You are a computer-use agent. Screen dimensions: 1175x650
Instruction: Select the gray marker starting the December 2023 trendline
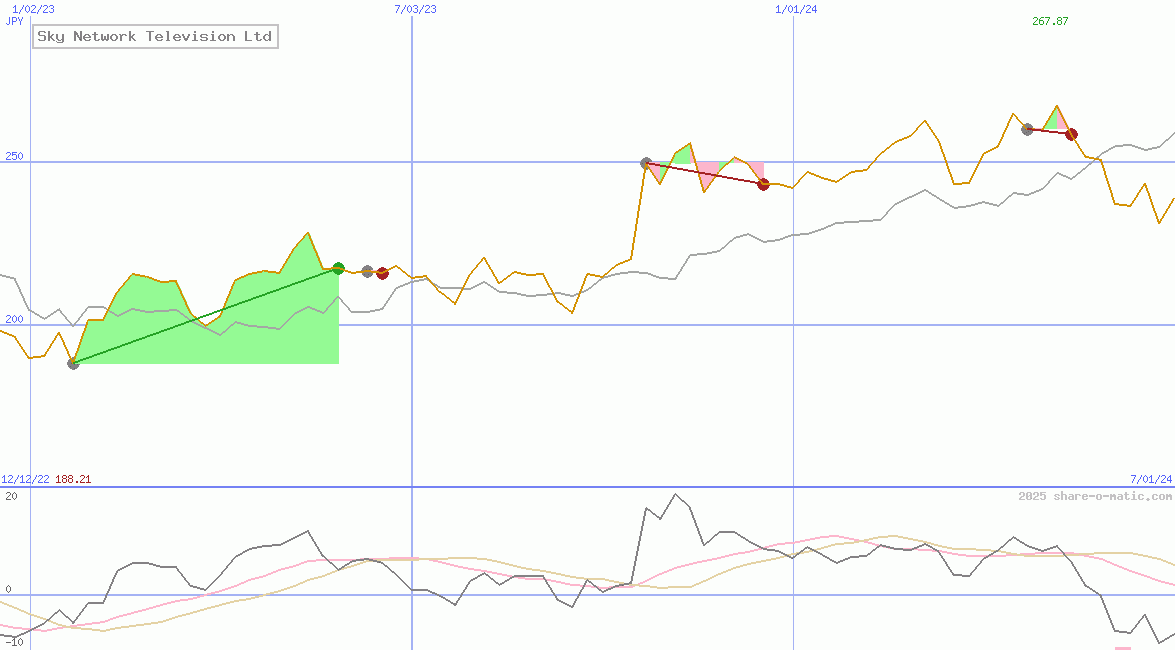1026,127
